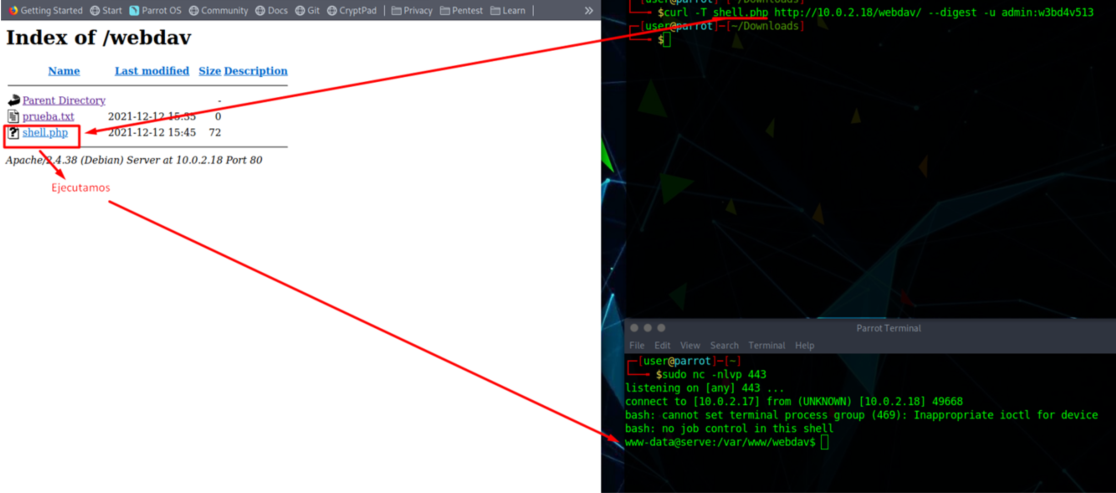Open the Getting Started Firefox bookmark

[46, 10]
